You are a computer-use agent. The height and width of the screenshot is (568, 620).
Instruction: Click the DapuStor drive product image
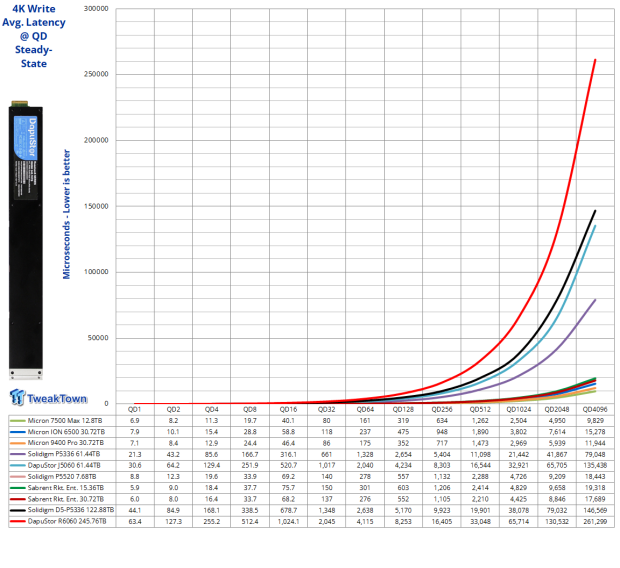click(26, 240)
